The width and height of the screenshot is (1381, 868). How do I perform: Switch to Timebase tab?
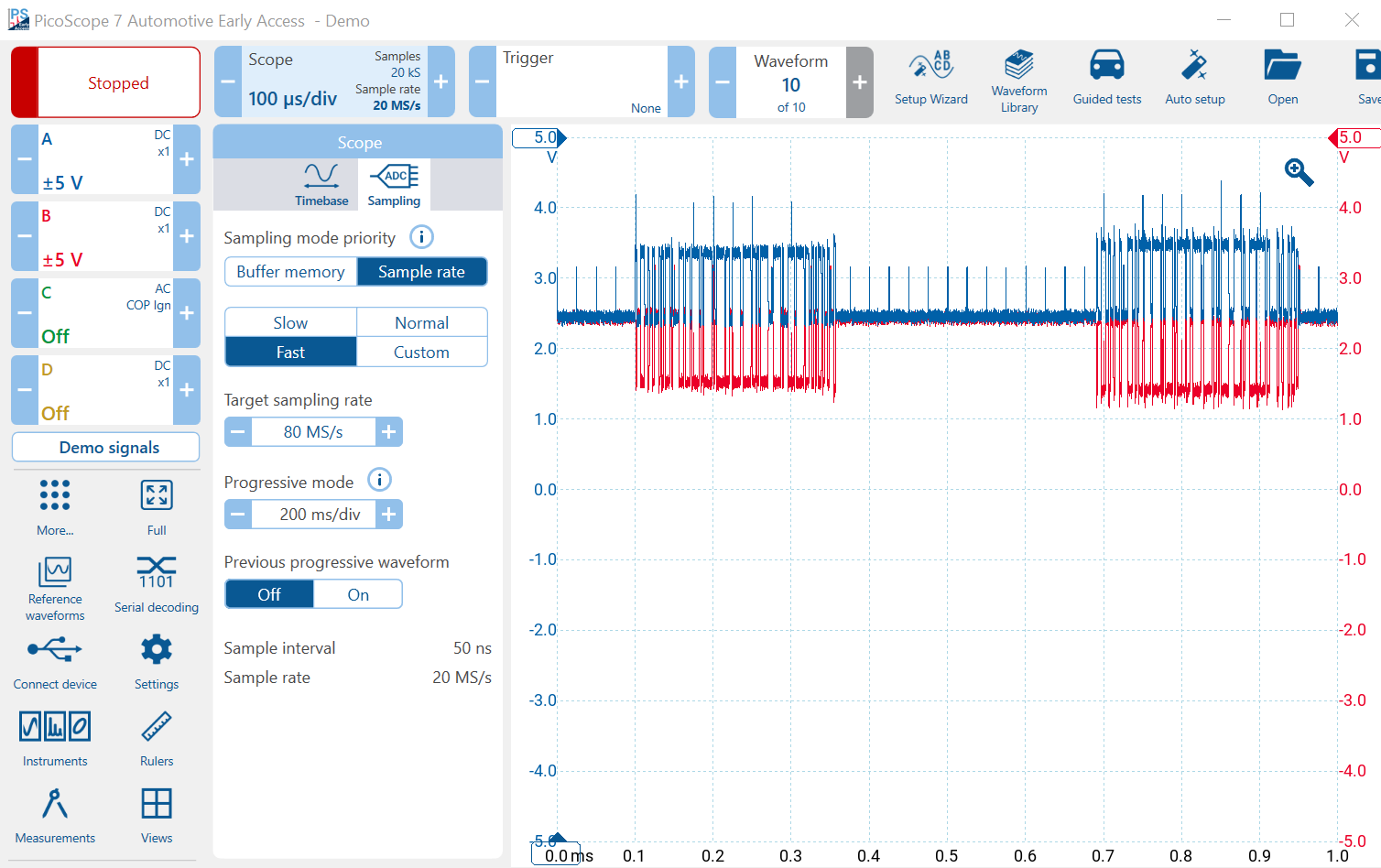click(321, 184)
